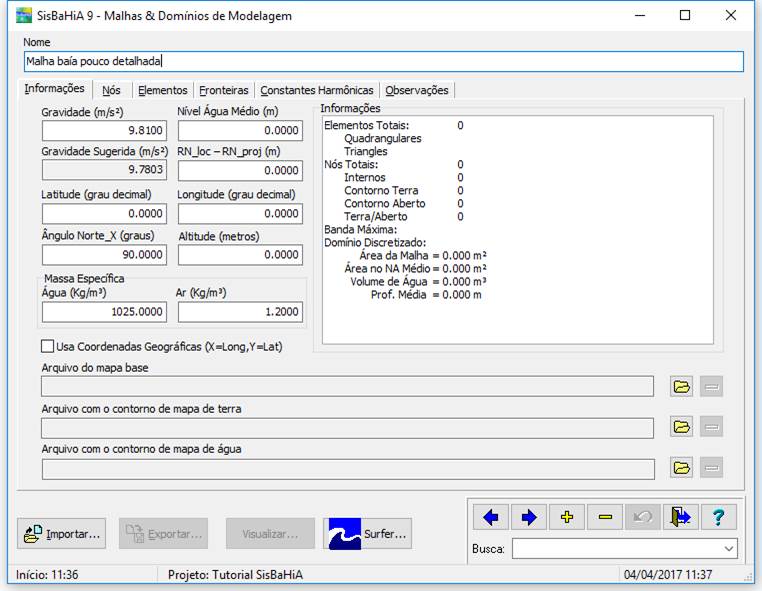Go to previous record with left arrow

(491, 517)
